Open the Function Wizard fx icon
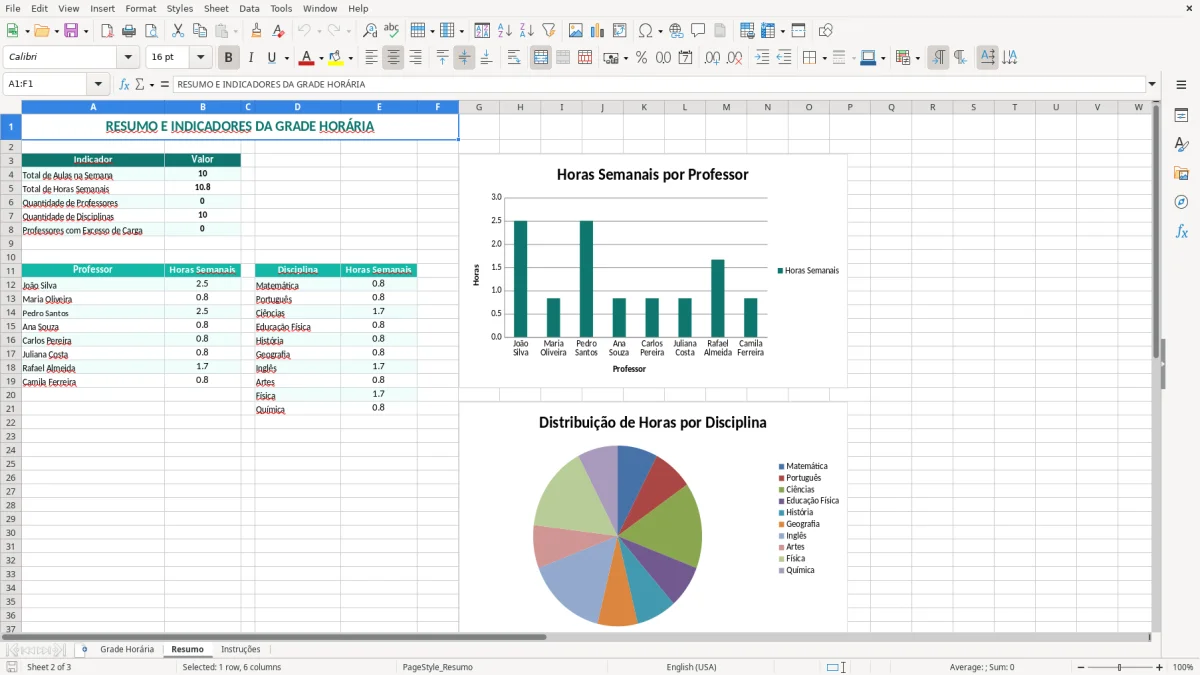Viewport: 1200px width, 675px height. click(x=125, y=85)
